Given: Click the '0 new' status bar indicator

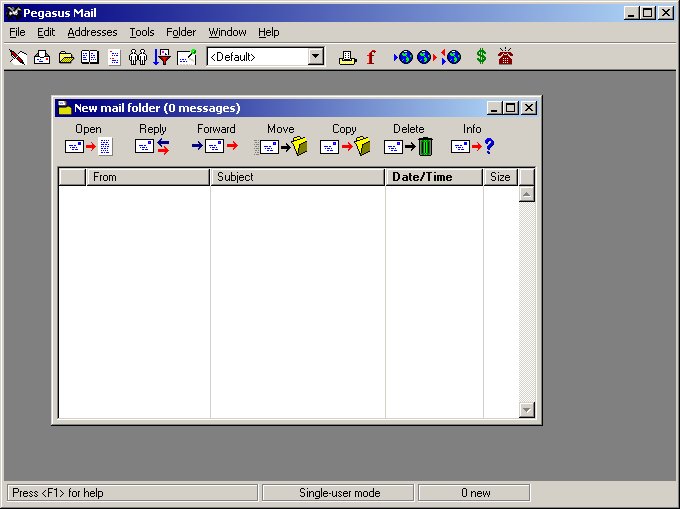Looking at the screenshot, I should (x=474, y=493).
